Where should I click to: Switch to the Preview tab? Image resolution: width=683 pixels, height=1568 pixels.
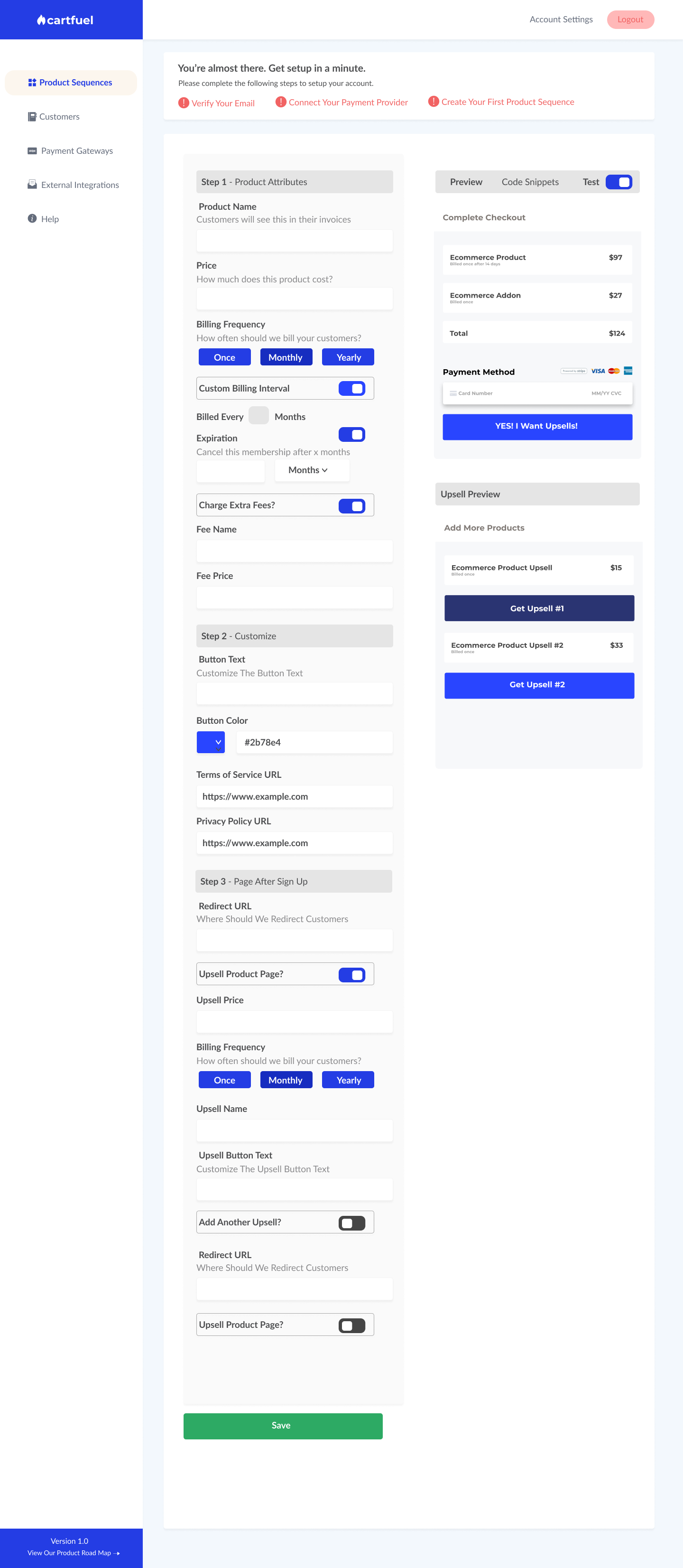tap(466, 182)
